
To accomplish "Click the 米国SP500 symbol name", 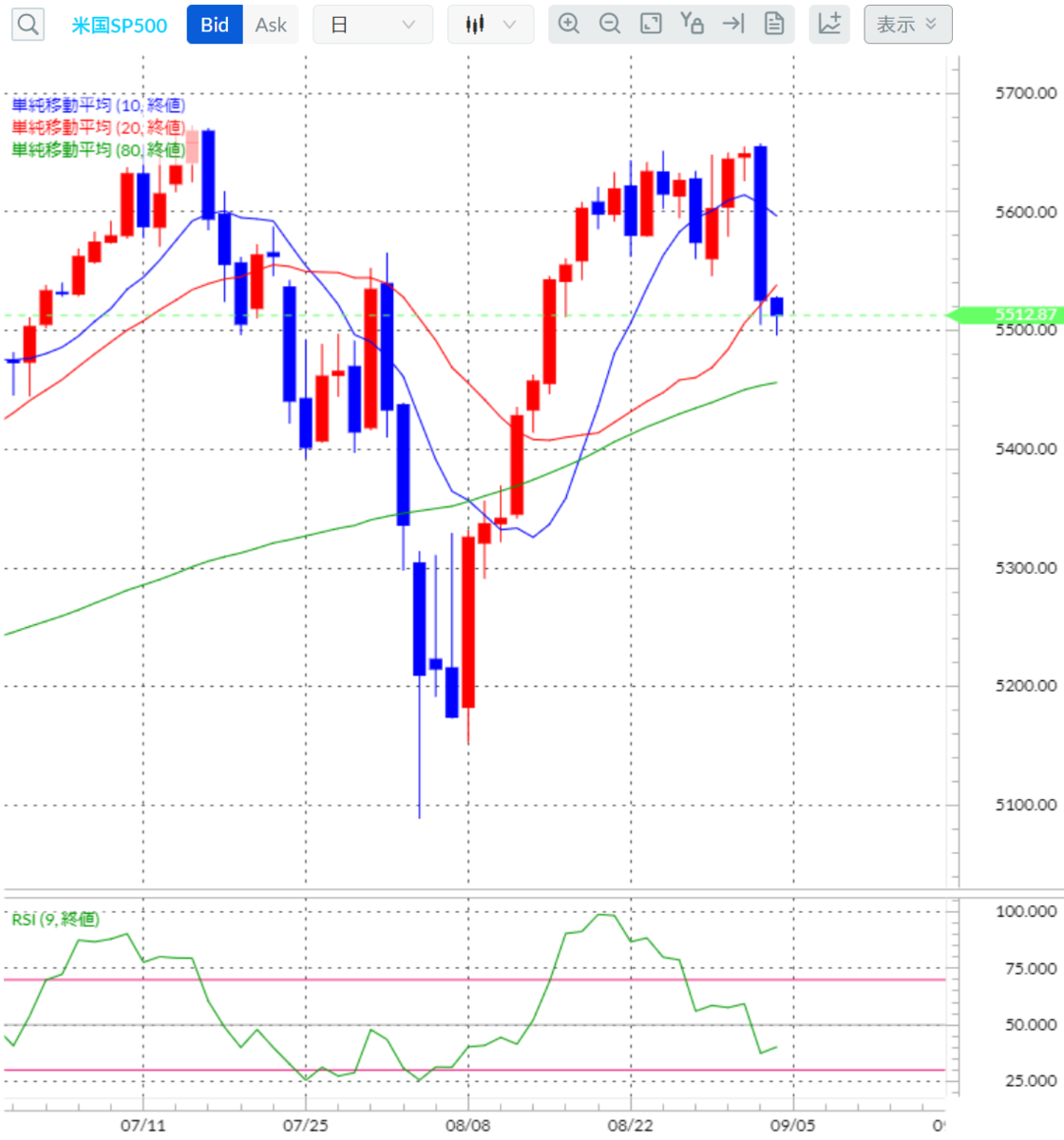I will (x=120, y=26).
